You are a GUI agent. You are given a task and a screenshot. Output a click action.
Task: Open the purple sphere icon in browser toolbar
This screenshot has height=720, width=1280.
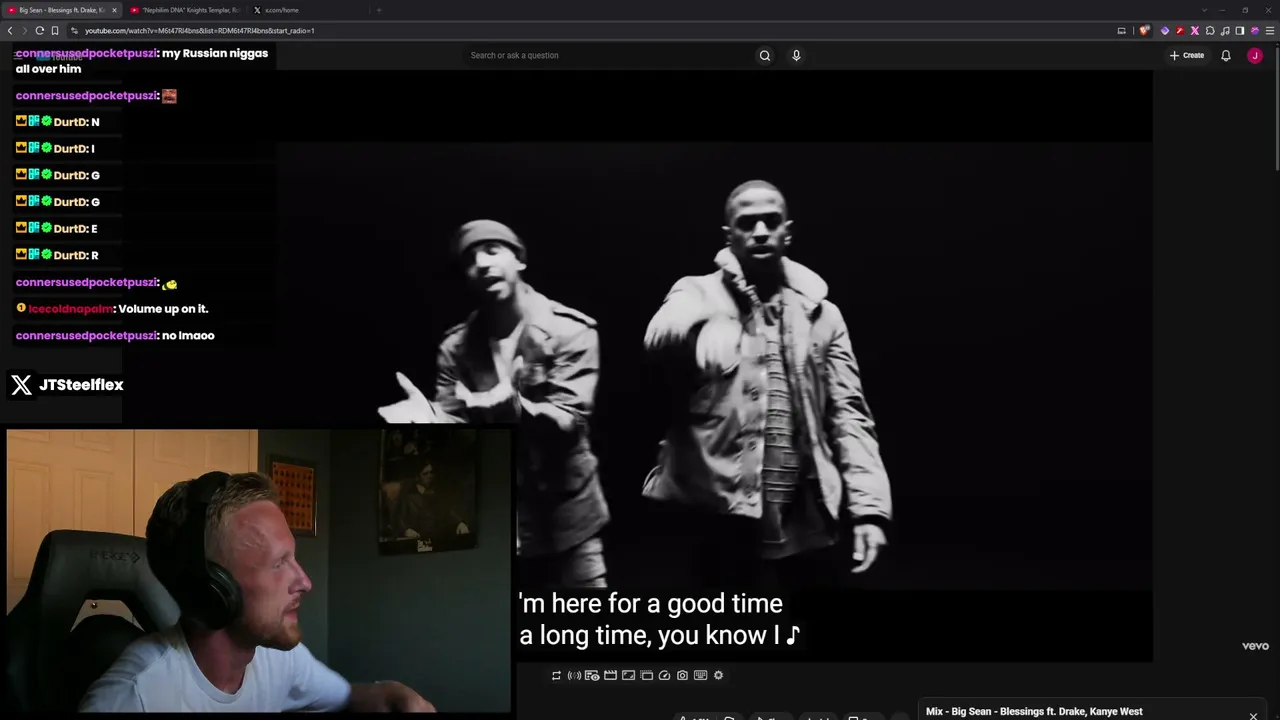coord(1255,31)
